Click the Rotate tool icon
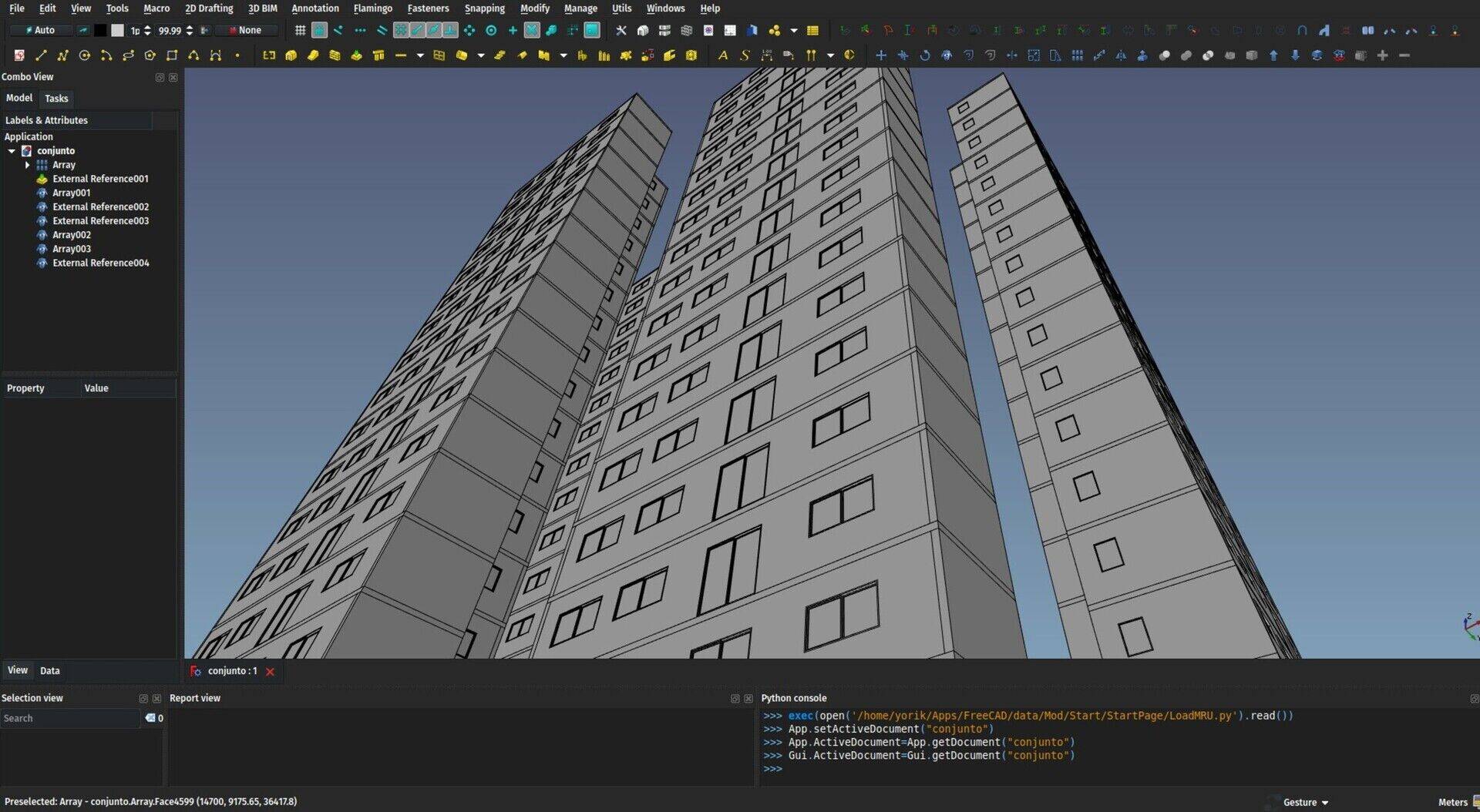 click(x=924, y=55)
